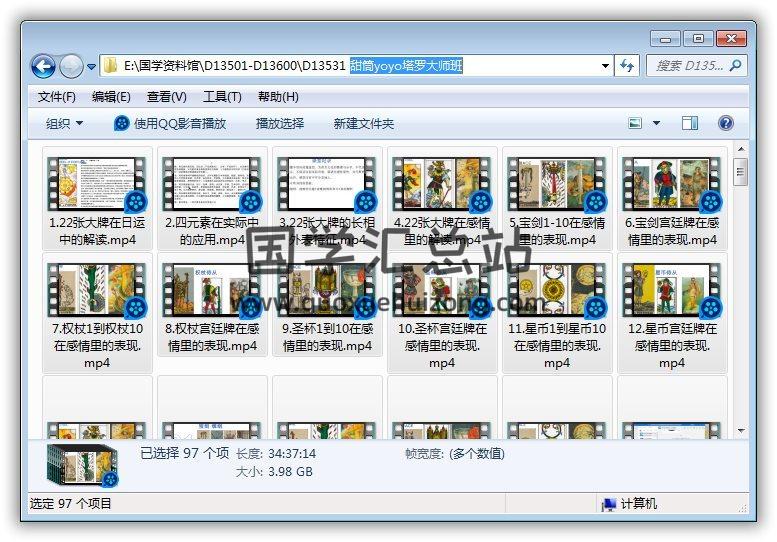Screen dimensions: 777x542
Task: Expand the 组织 dropdown
Action: (x=64, y=123)
